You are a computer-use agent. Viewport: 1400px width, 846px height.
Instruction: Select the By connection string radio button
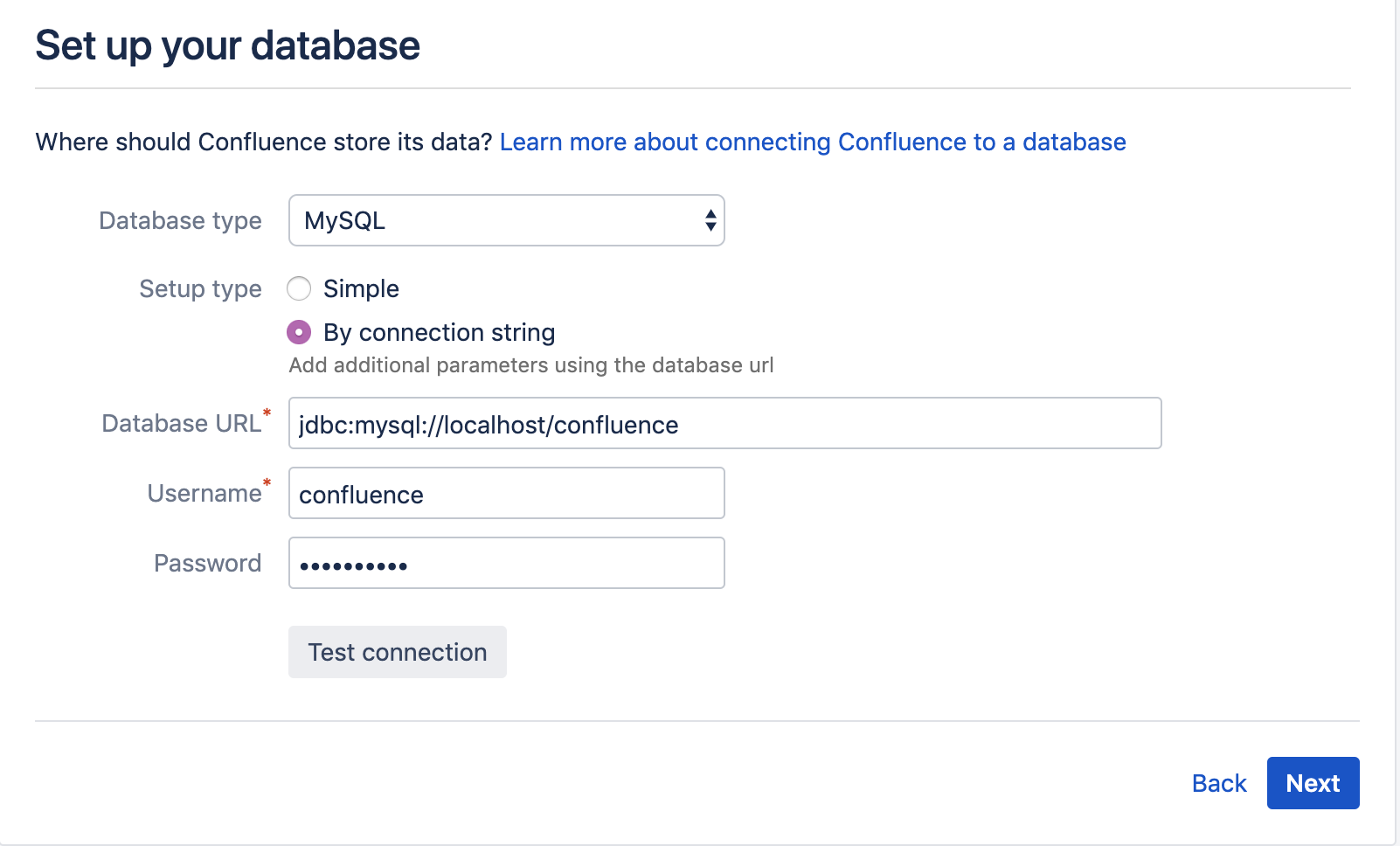[x=299, y=332]
